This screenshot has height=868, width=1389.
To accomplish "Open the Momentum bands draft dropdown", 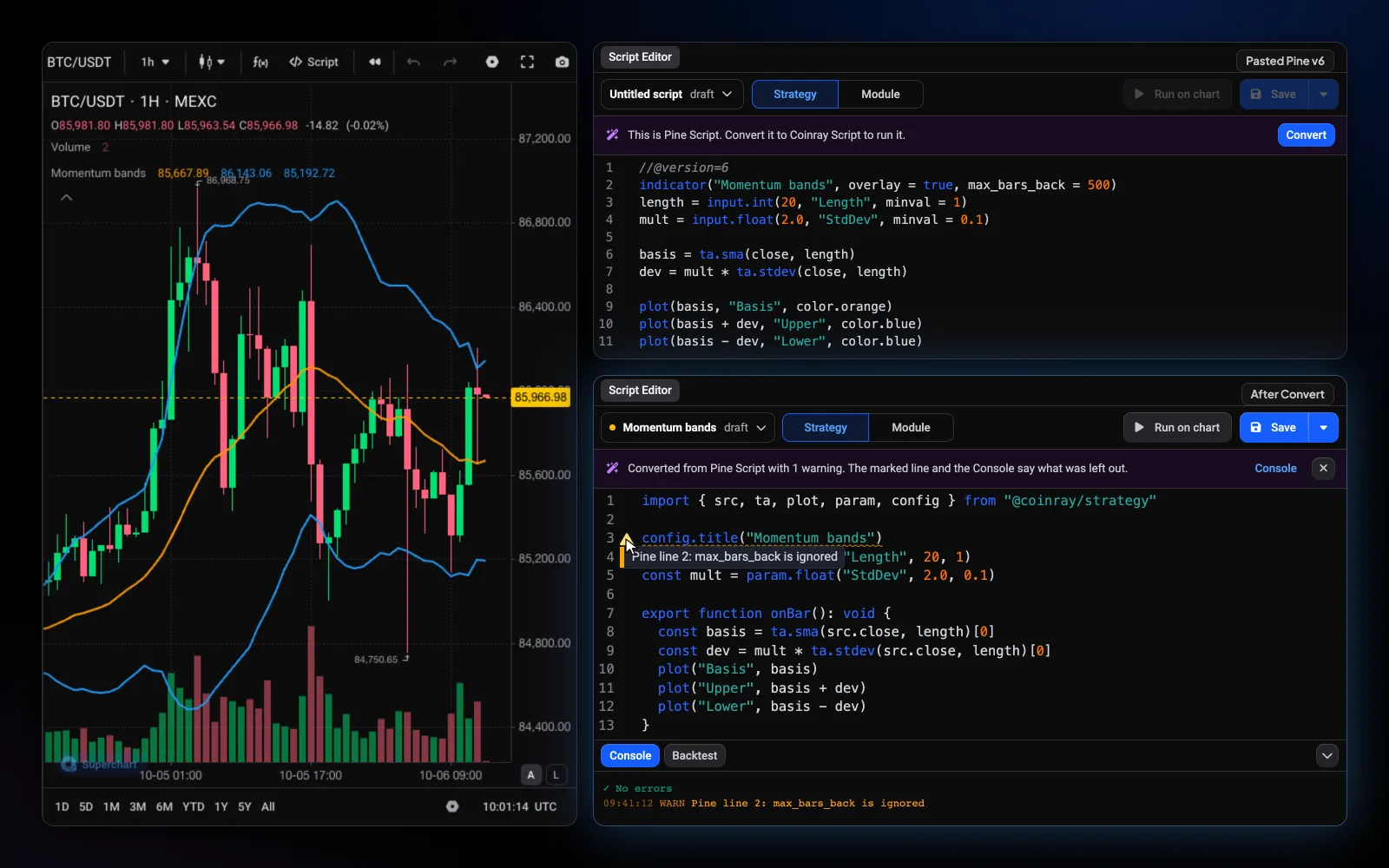I will pyautogui.click(x=688, y=427).
